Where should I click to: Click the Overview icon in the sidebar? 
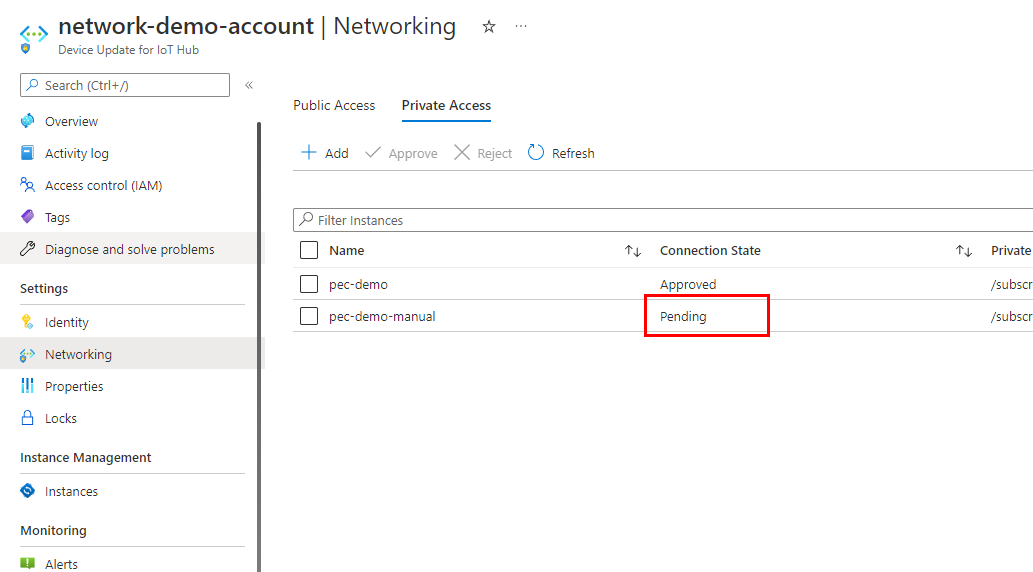click(x=28, y=121)
